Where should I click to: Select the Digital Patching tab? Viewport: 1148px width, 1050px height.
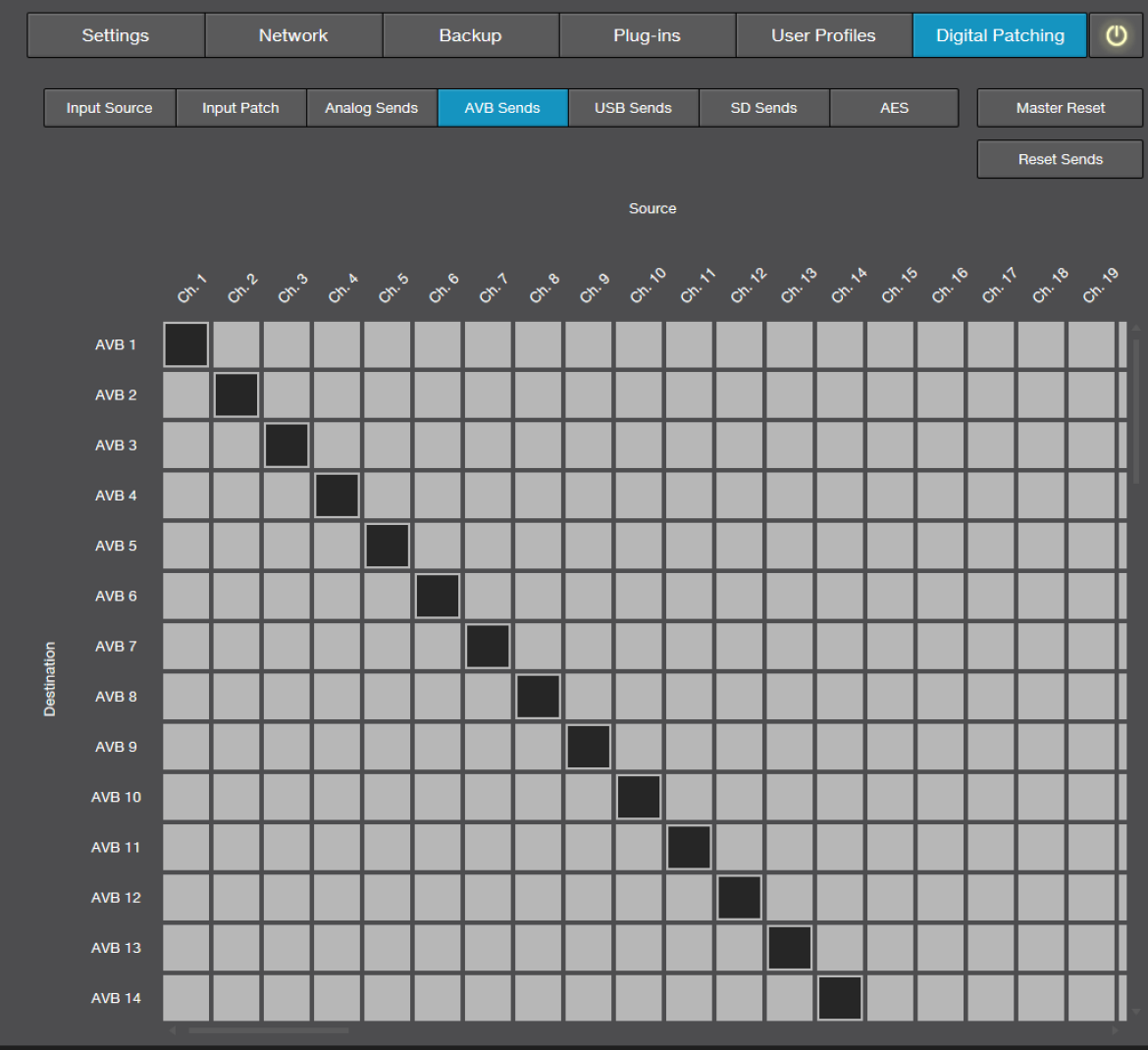pyautogui.click(x=1000, y=35)
